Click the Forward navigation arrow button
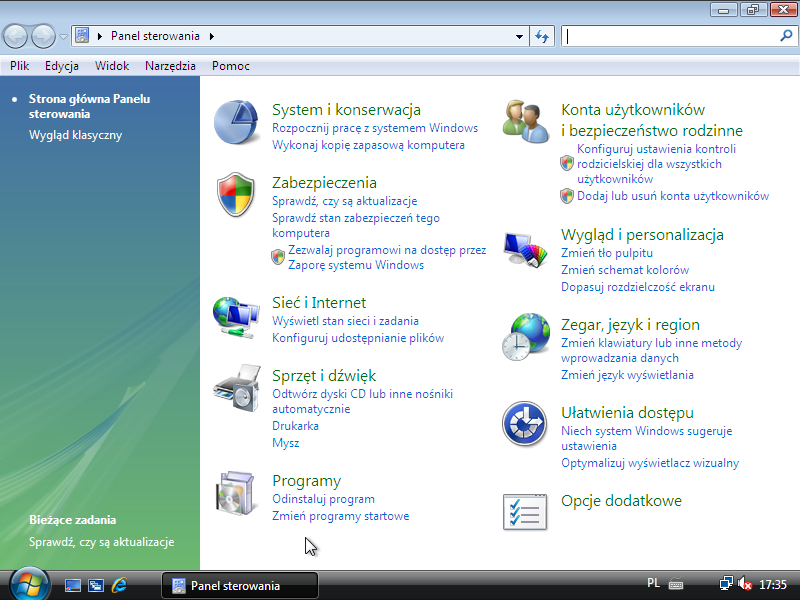Image resolution: width=800 pixels, height=600 pixels. [x=43, y=36]
